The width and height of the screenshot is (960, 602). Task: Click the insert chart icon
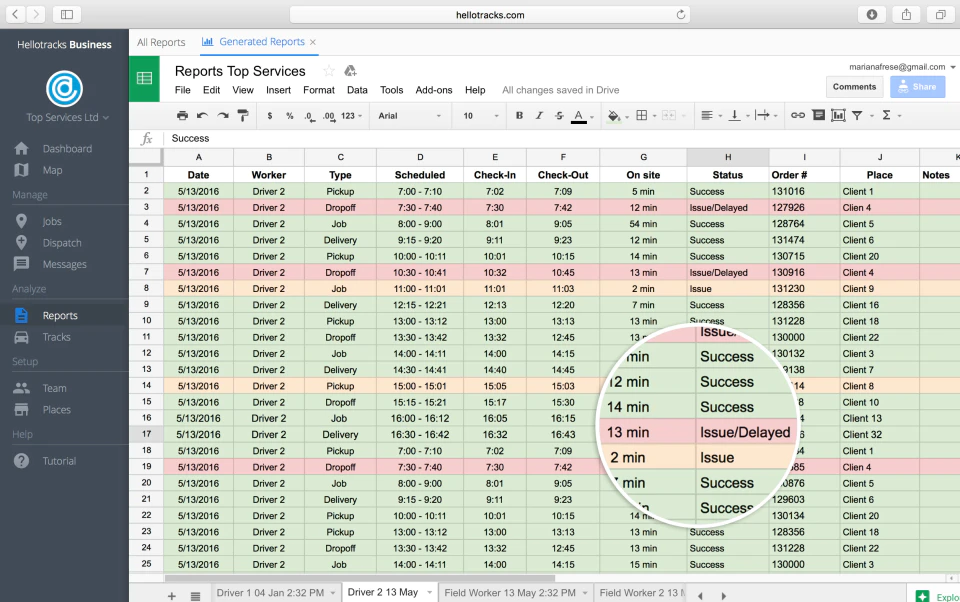pos(838,115)
